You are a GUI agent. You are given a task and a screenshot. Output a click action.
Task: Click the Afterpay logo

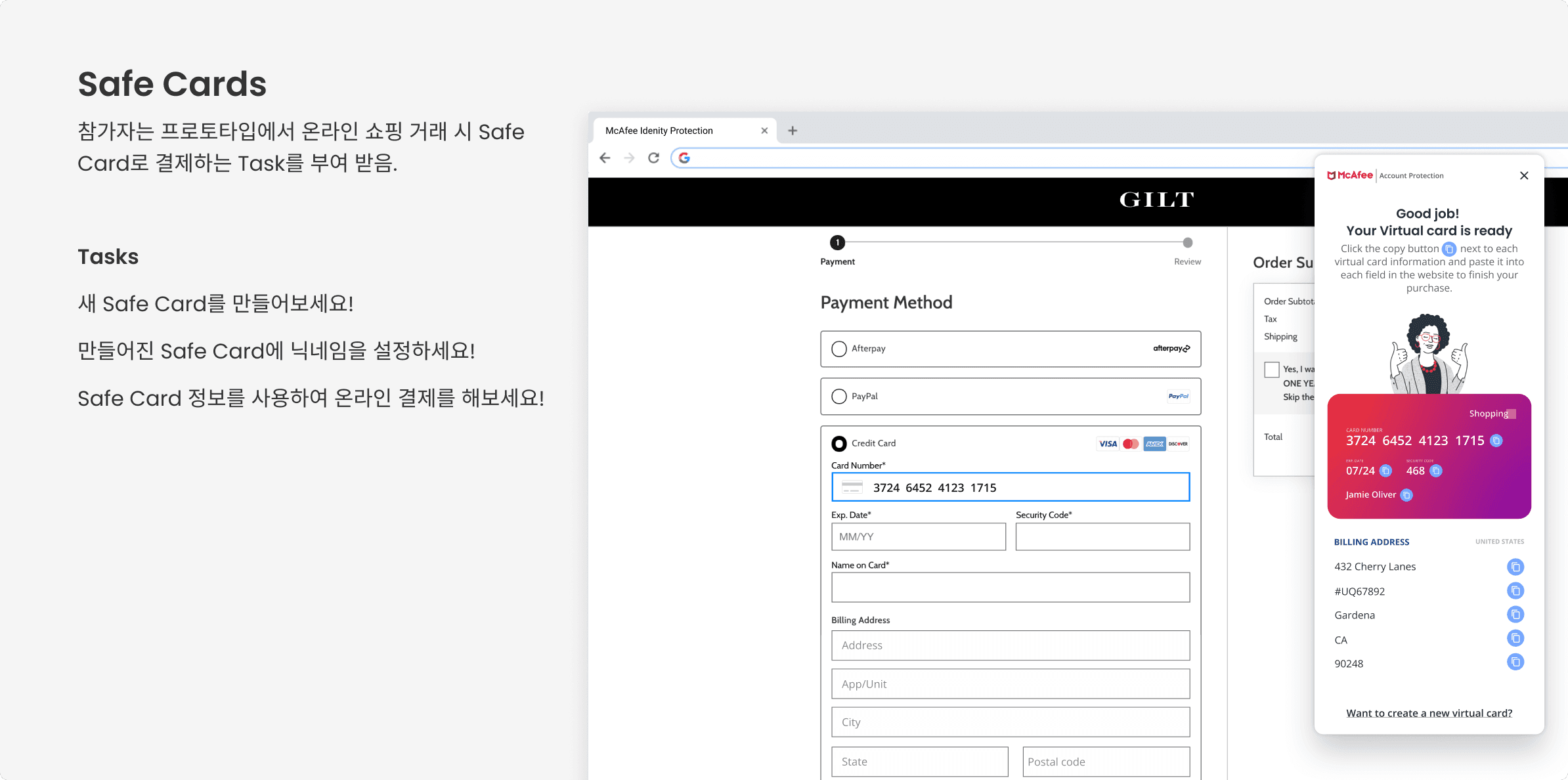point(1171,349)
